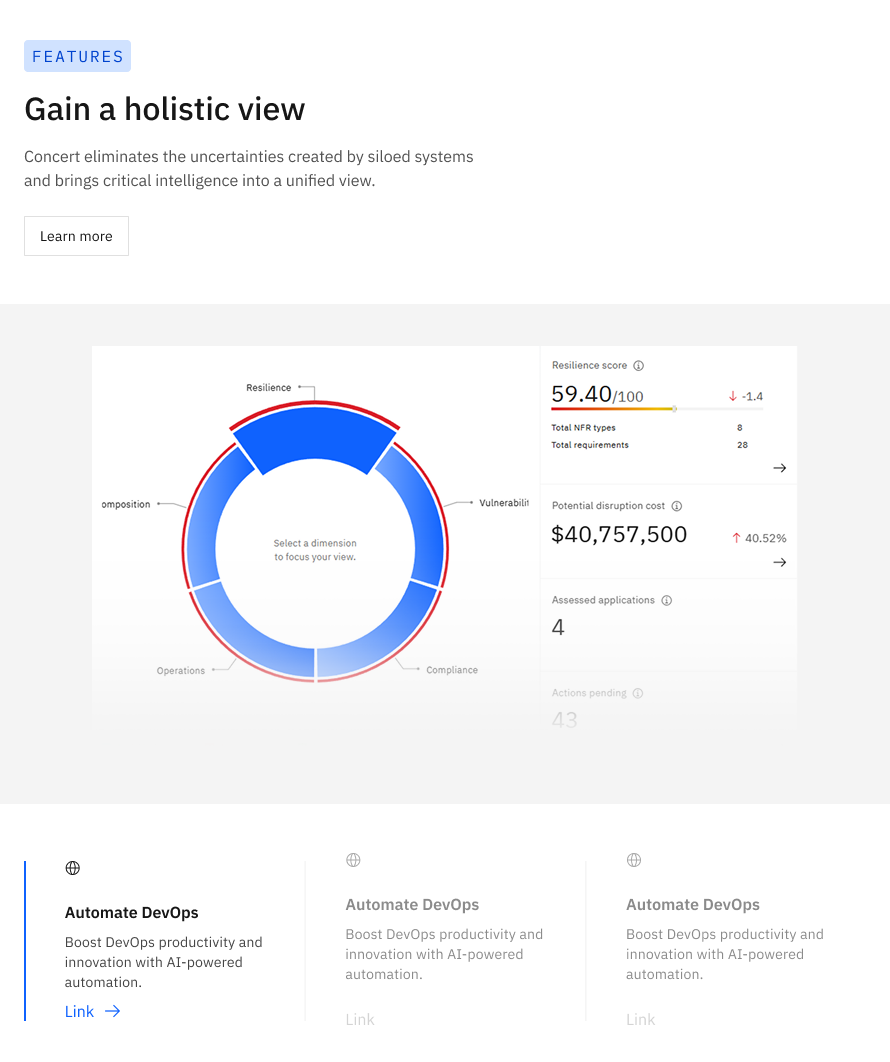The height and width of the screenshot is (1062, 890).
Task: Click the globe icon above the right Automate DevOps card
Action: coord(633,859)
